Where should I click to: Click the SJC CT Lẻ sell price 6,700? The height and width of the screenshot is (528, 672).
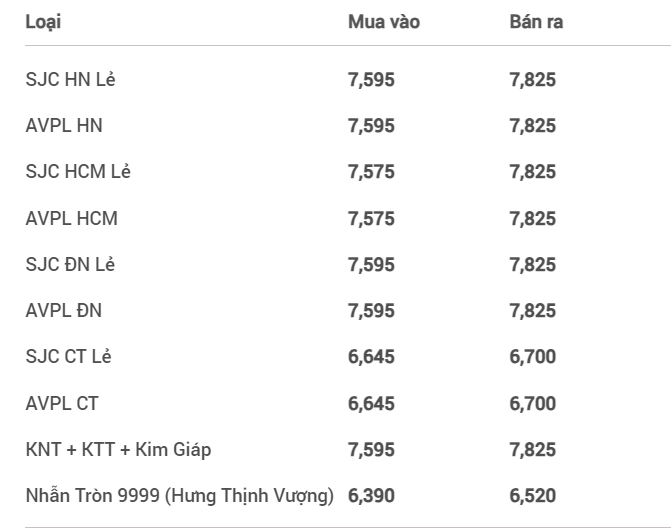[x=532, y=356]
